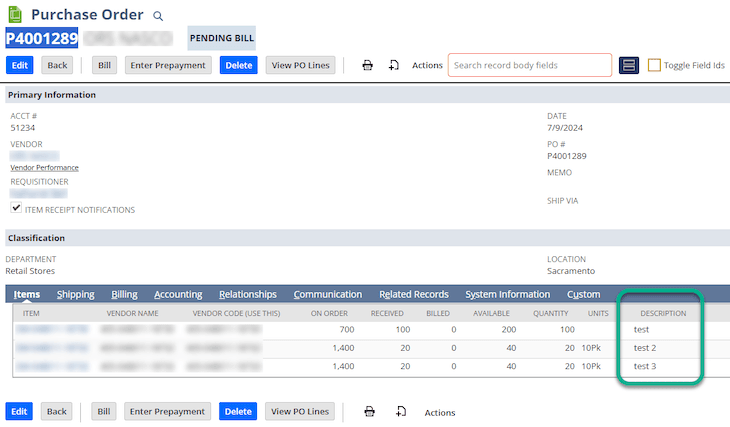Click the top new note document icon
This screenshot has height=427, width=730.
coord(394,65)
